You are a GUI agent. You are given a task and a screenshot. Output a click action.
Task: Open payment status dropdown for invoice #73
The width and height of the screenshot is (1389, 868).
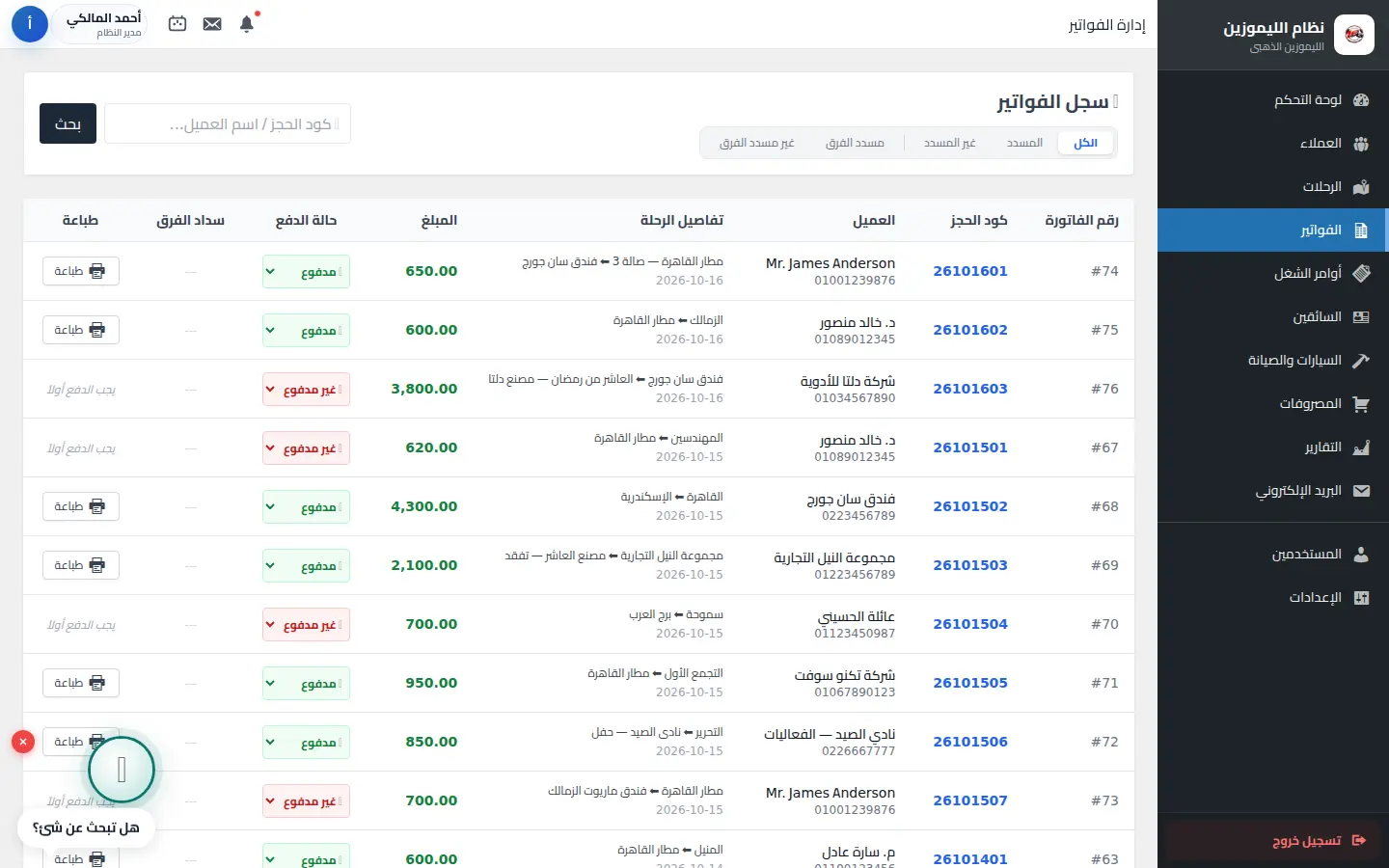306,800
